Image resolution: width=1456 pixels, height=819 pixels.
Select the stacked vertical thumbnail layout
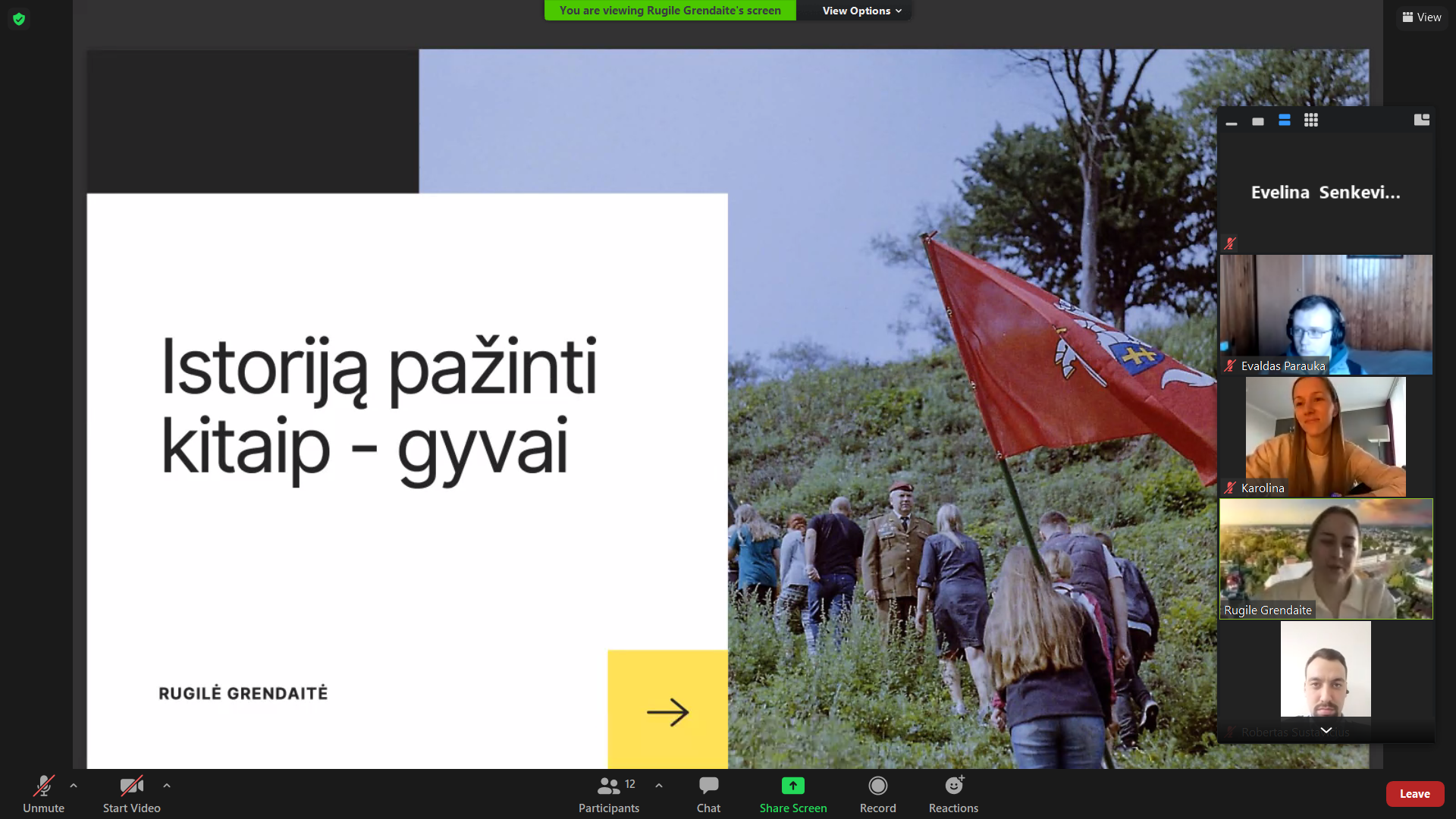coord(1284,121)
